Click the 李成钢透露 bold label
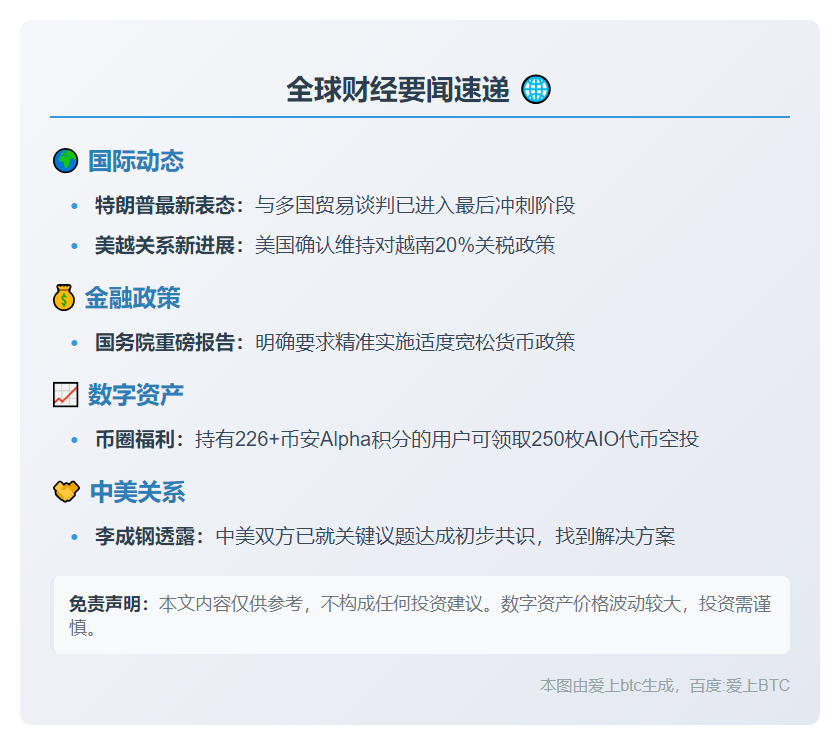This screenshot has width=840, height=744. click(150, 536)
